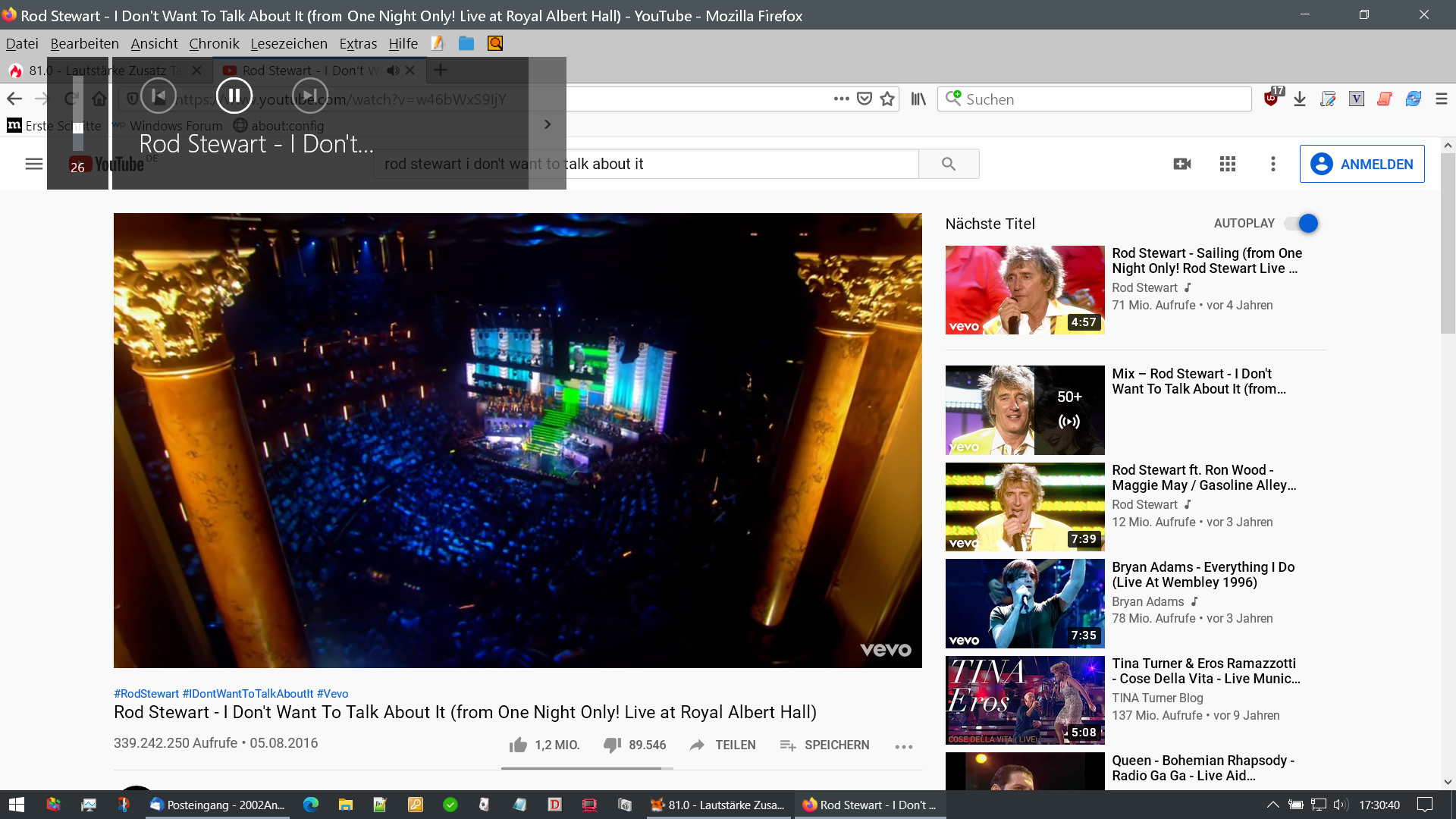The image size is (1456, 819).
Task: Open the Chronik menu
Action: point(214,43)
